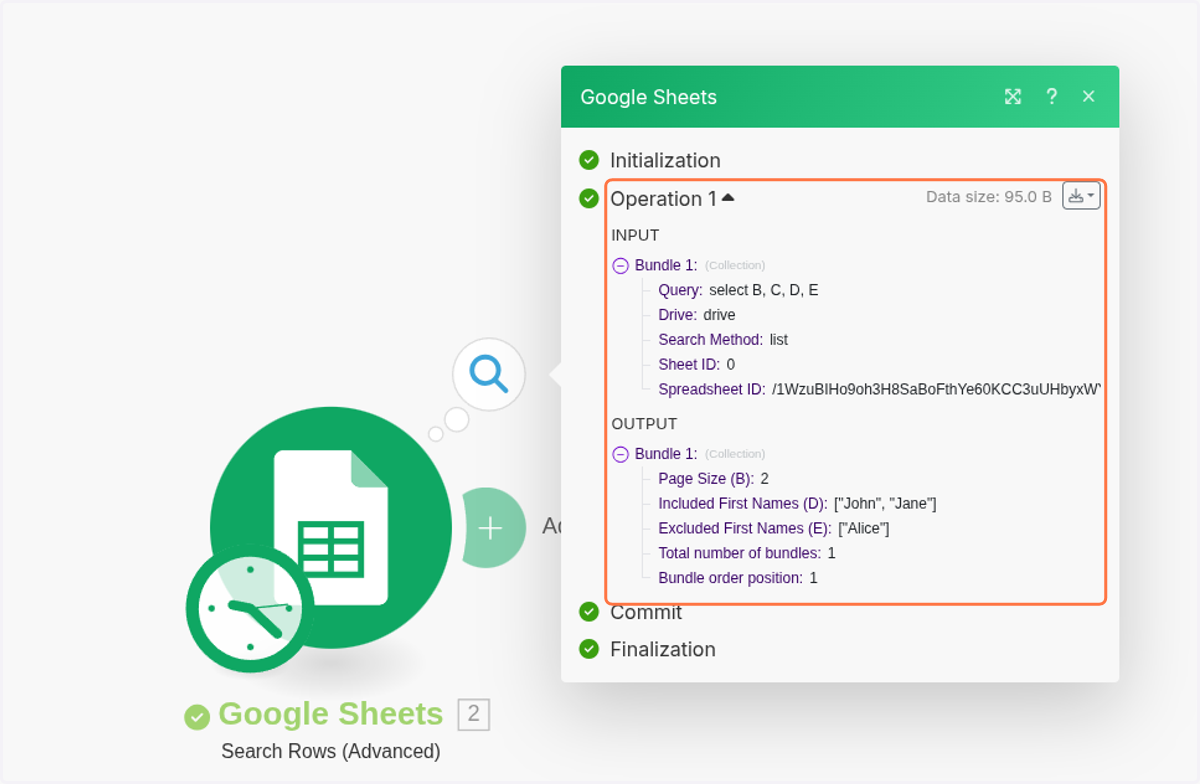Click the clock schedule icon
The width and height of the screenshot is (1200, 784).
point(250,609)
